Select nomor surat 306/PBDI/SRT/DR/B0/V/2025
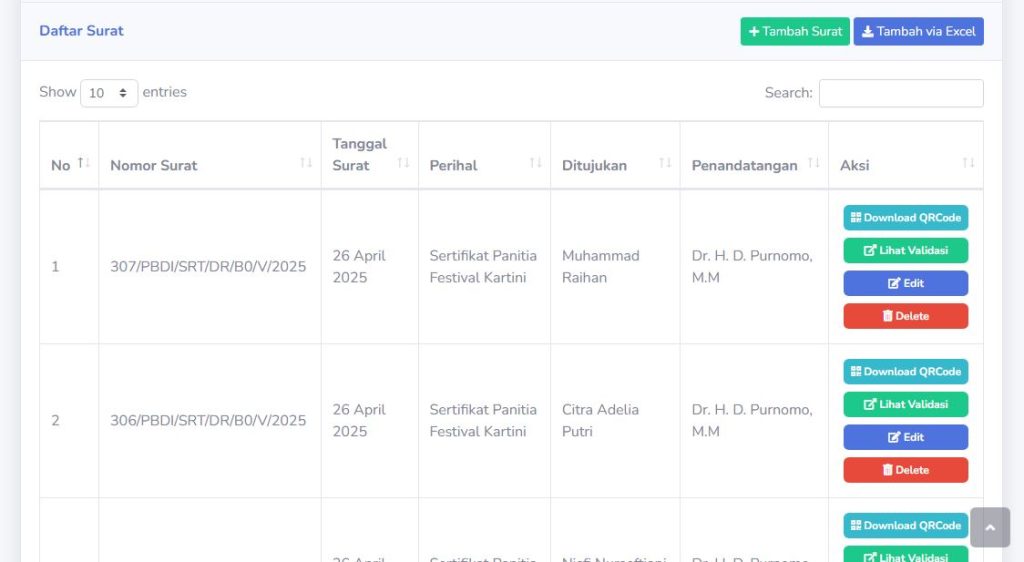The image size is (1024, 562). coord(208,420)
